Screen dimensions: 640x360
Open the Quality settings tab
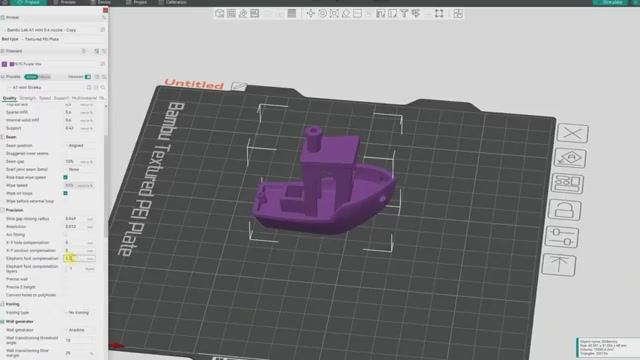click(x=9, y=98)
